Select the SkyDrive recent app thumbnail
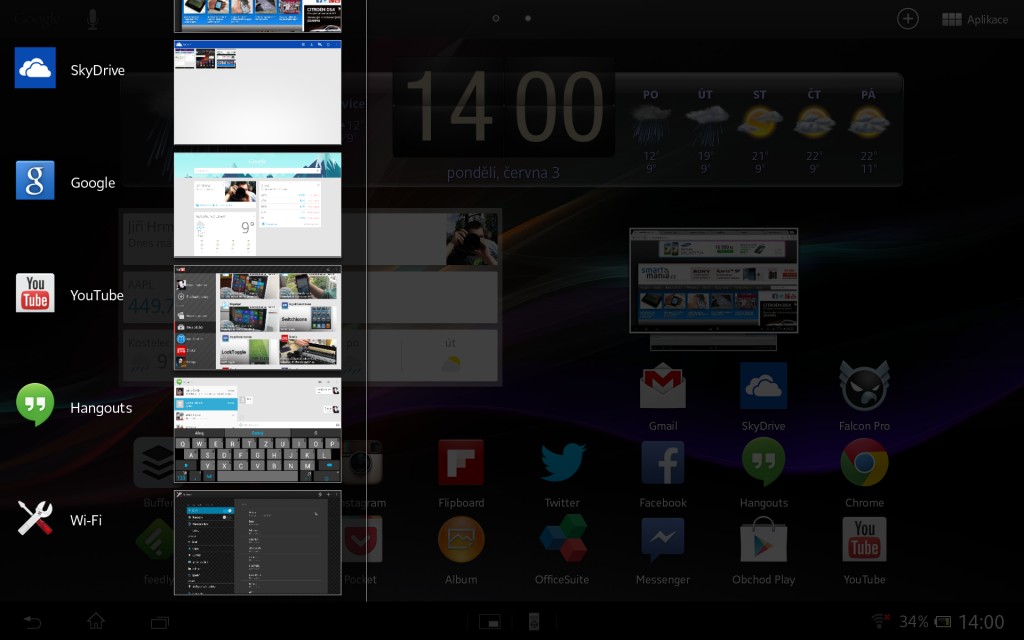 pos(257,92)
